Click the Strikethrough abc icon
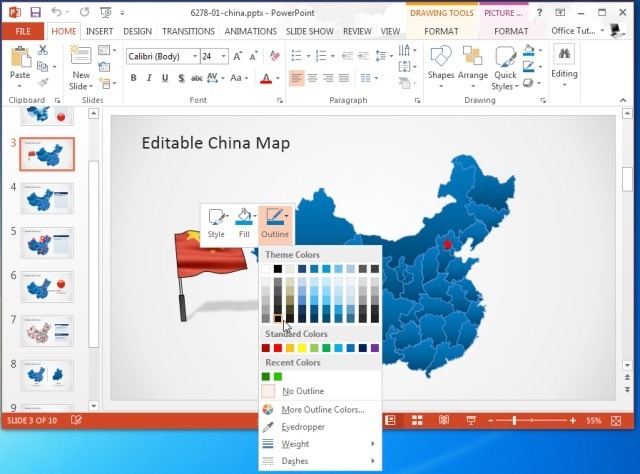The image size is (640, 474). click(197, 78)
